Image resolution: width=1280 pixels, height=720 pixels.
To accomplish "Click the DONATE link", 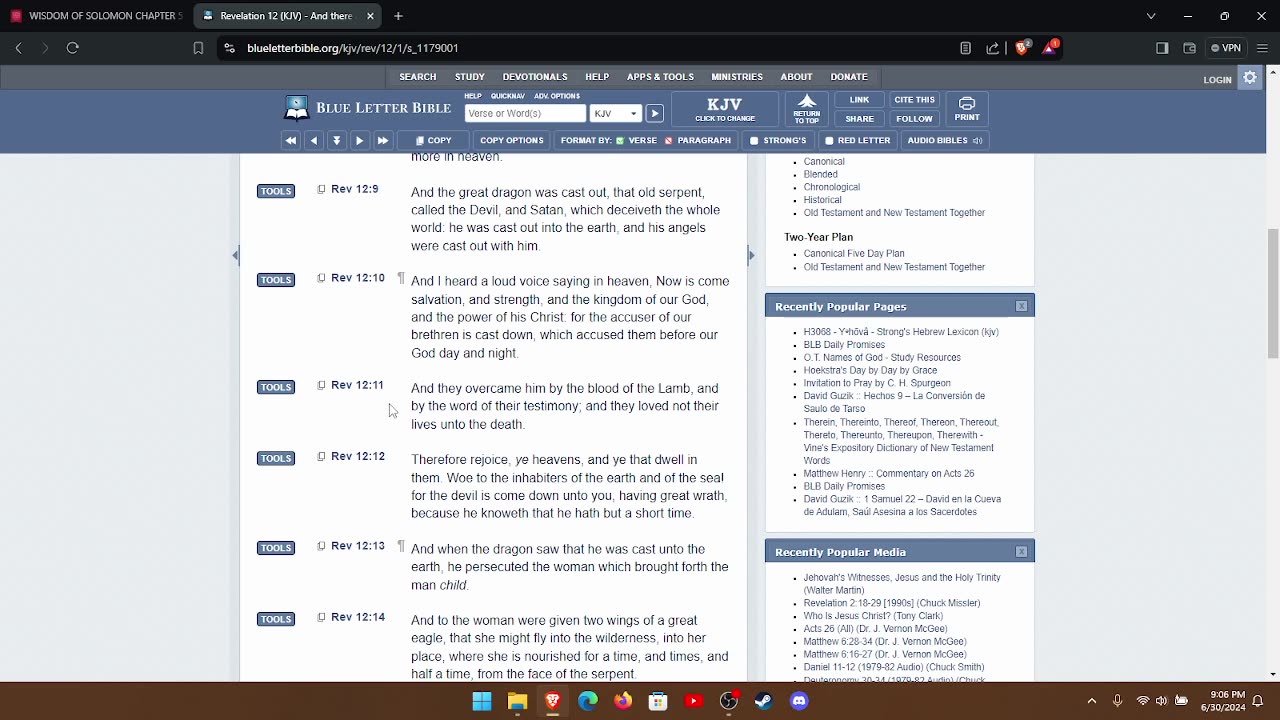I will [849, 77].
